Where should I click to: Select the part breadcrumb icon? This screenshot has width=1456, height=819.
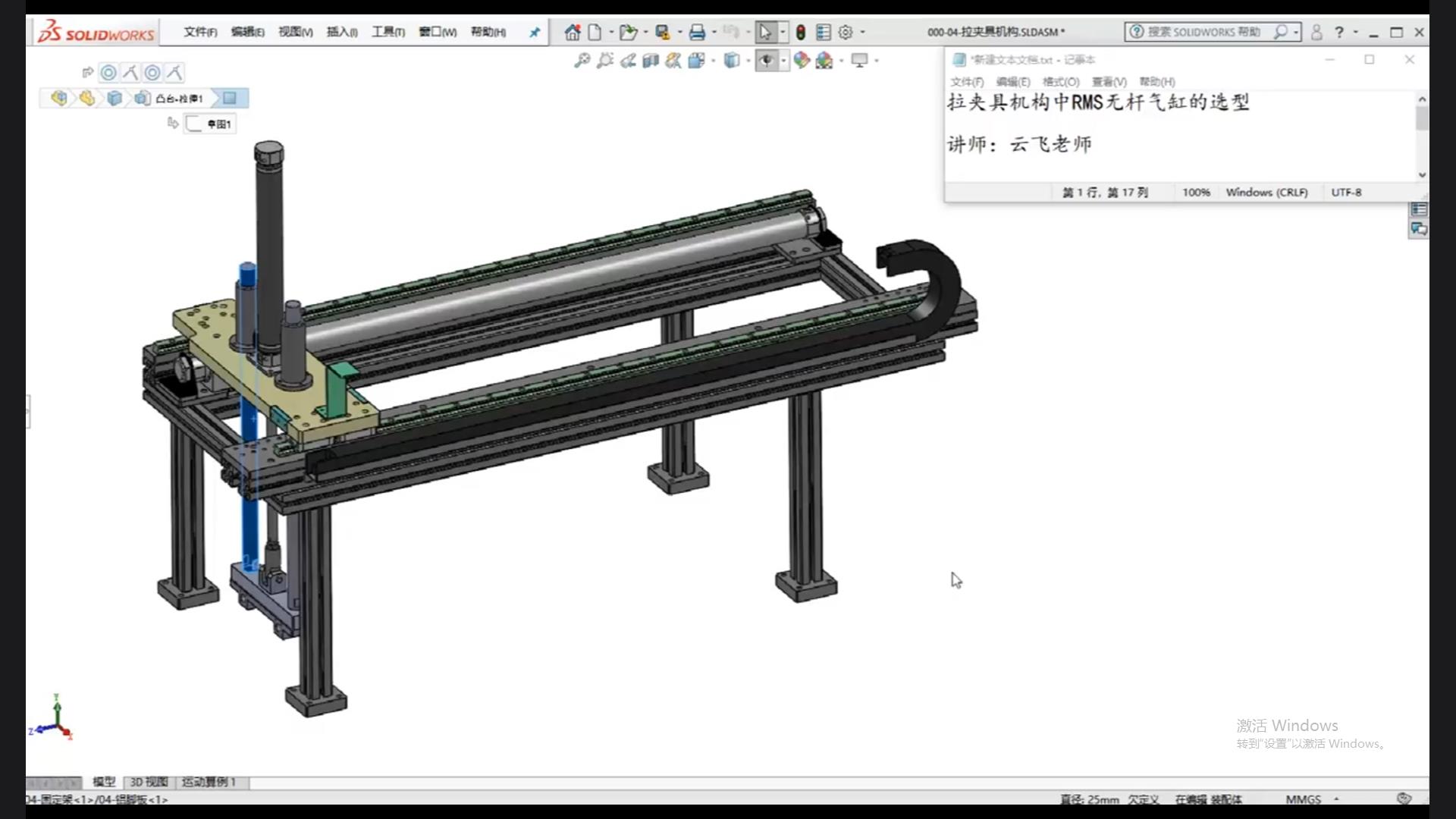point(115,98)
